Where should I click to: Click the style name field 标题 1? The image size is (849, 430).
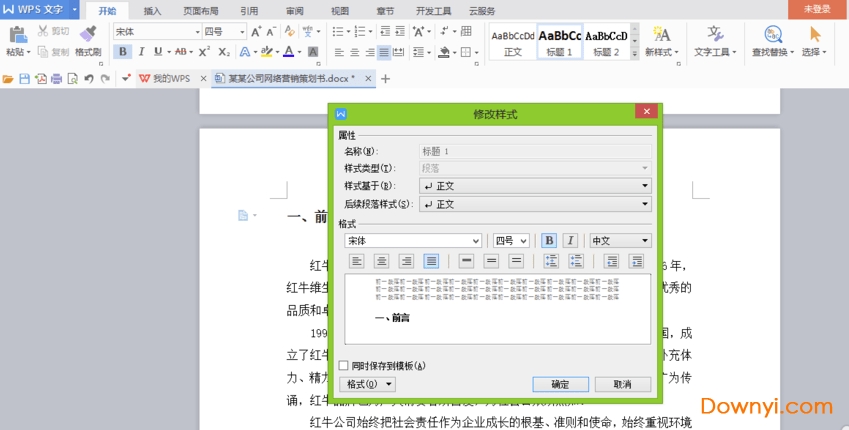click(535, 151)
